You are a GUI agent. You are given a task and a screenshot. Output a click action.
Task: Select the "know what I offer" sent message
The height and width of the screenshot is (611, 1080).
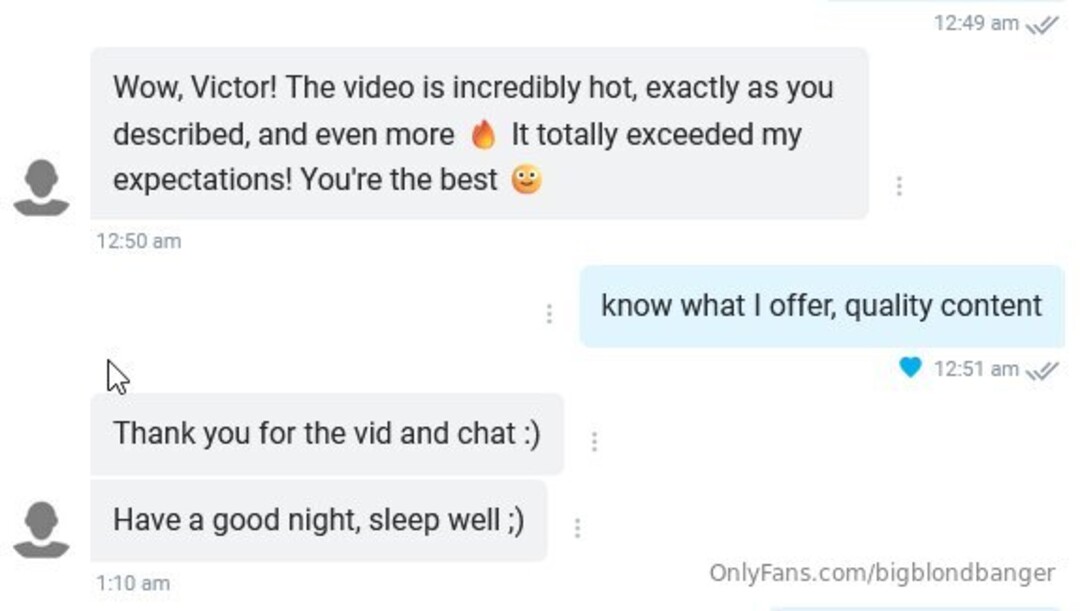821,306
